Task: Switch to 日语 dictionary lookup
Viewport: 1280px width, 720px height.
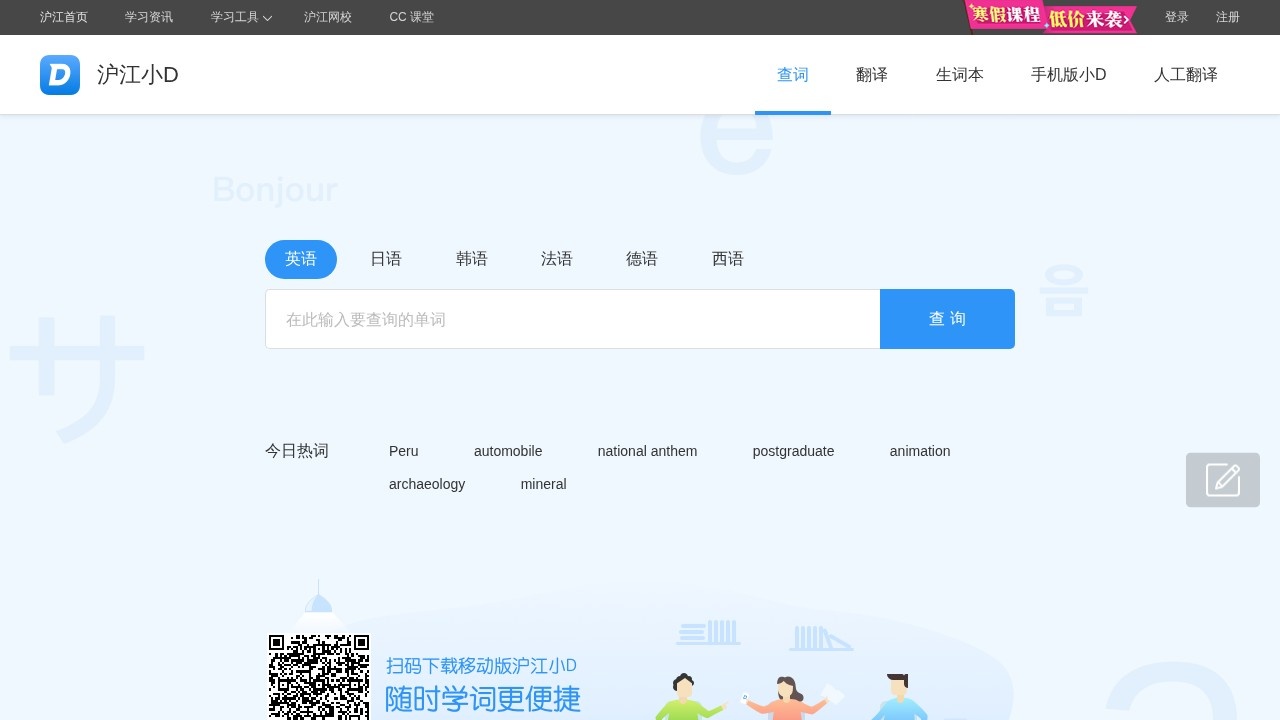Action: point(385,258)
